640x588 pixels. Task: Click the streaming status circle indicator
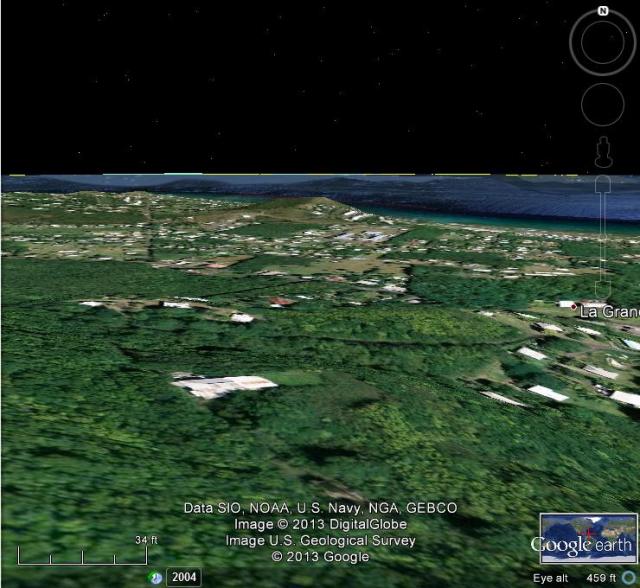(x=629, y=578)
